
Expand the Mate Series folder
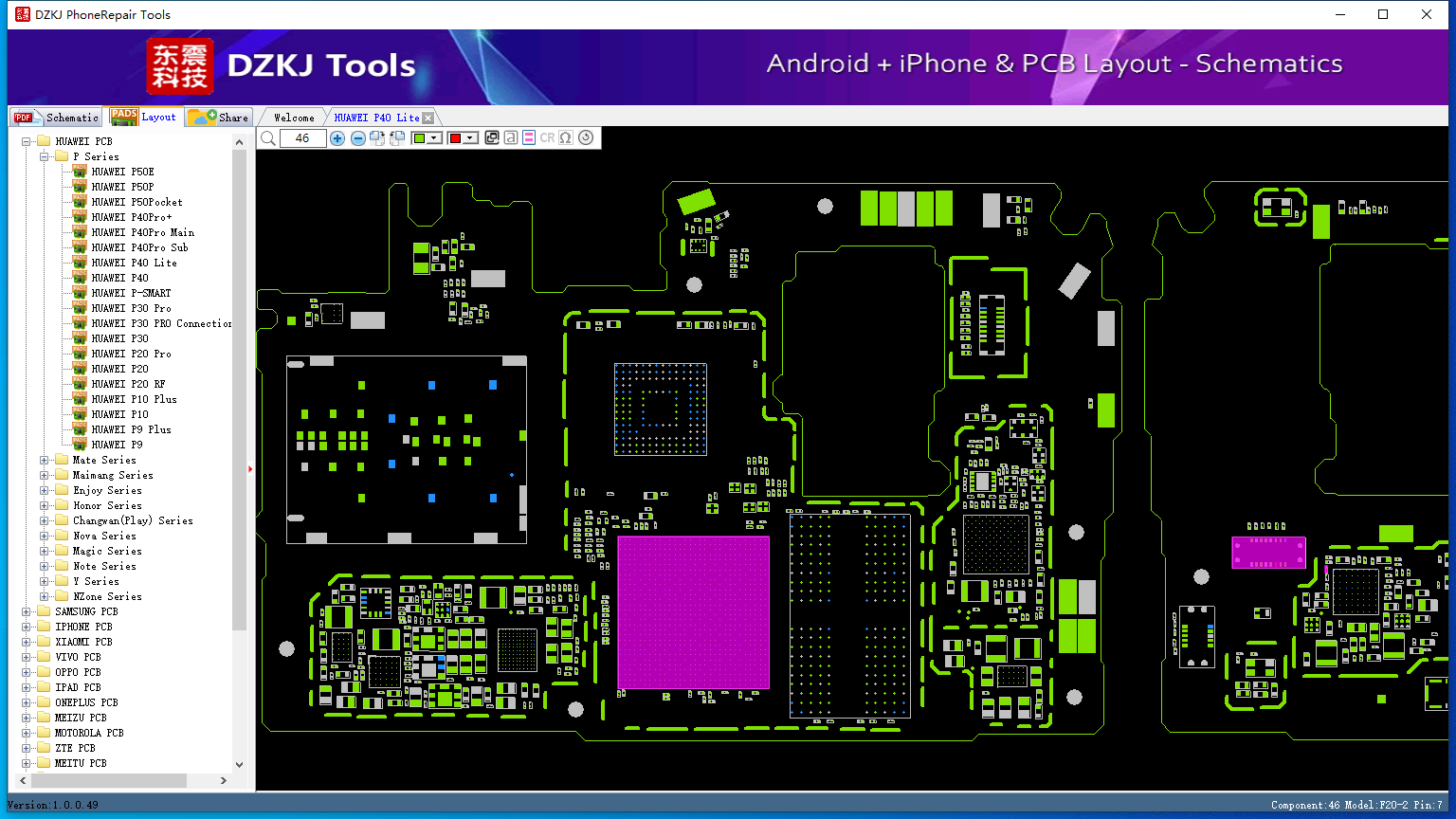[45, 460]
